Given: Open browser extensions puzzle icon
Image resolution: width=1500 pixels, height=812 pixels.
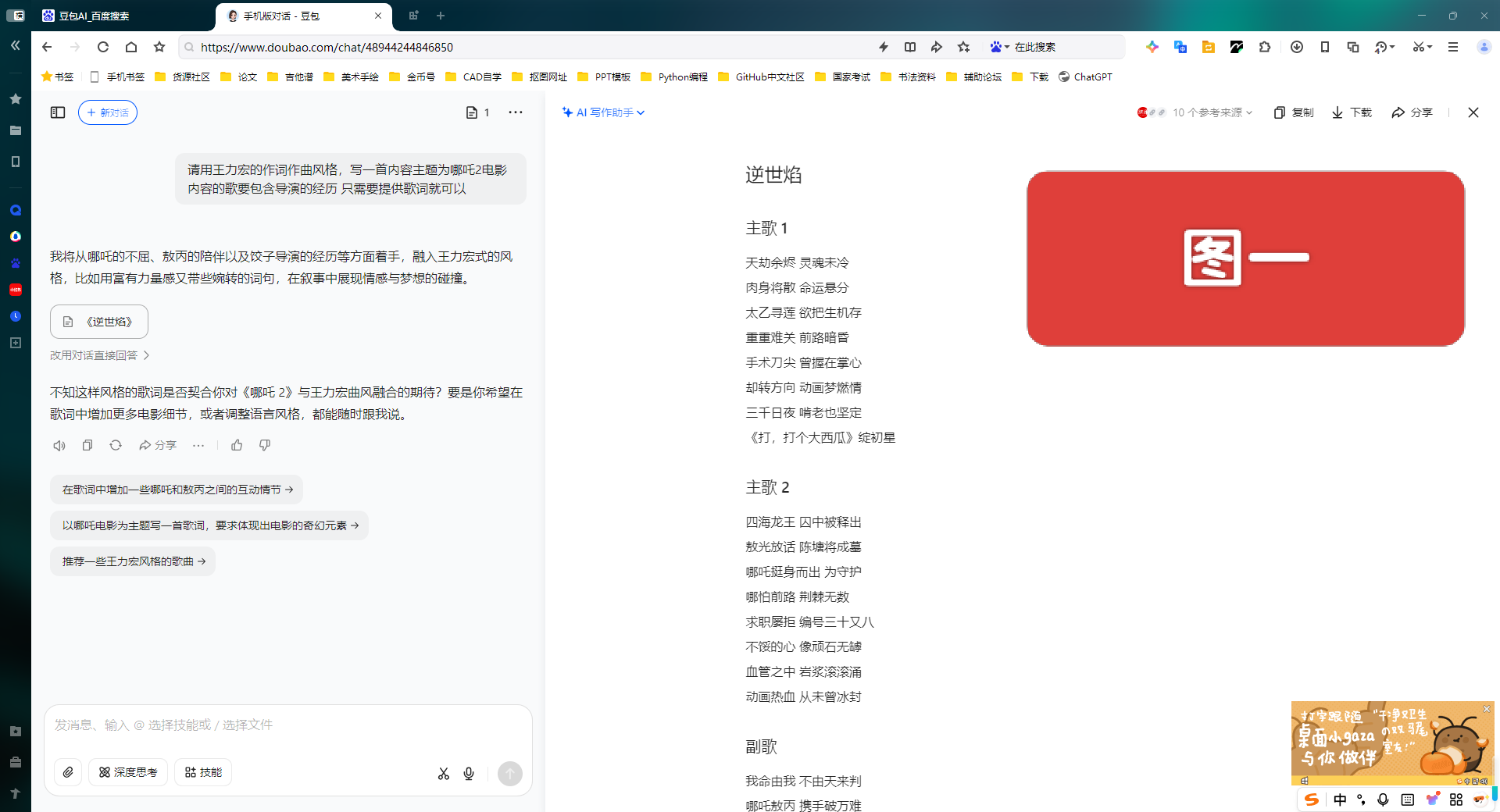Looking at the screenshot, I should (1265, 47).
